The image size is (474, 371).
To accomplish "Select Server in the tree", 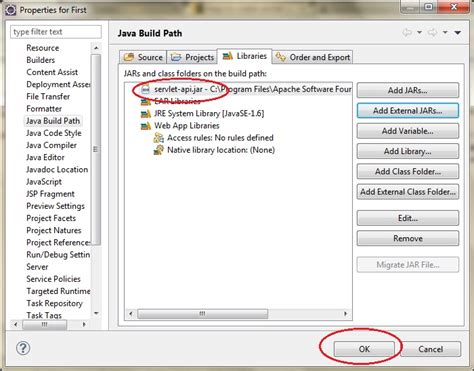I will click(37, 267).
